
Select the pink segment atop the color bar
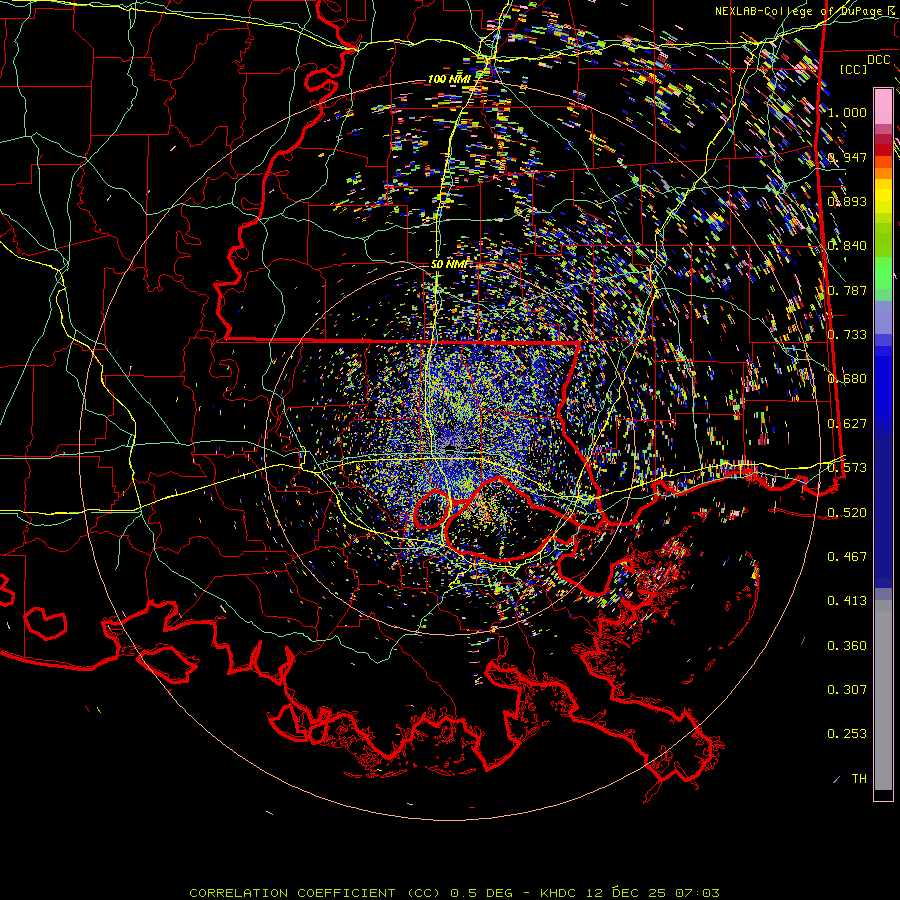883,106
